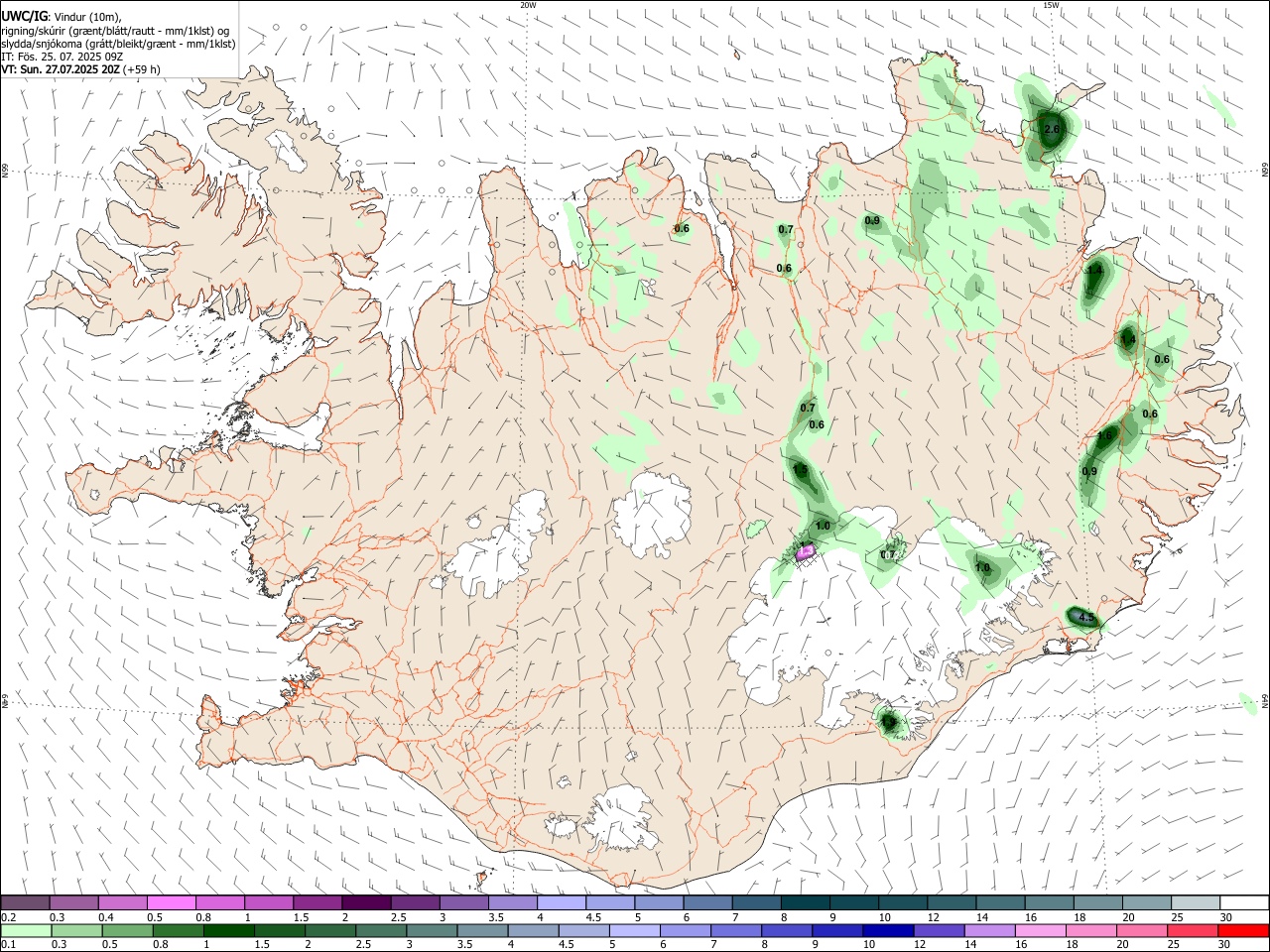Click the dusky purple 0.2 snow legend swatch
Screen dimensions: 1270x952
coord(25,903)
